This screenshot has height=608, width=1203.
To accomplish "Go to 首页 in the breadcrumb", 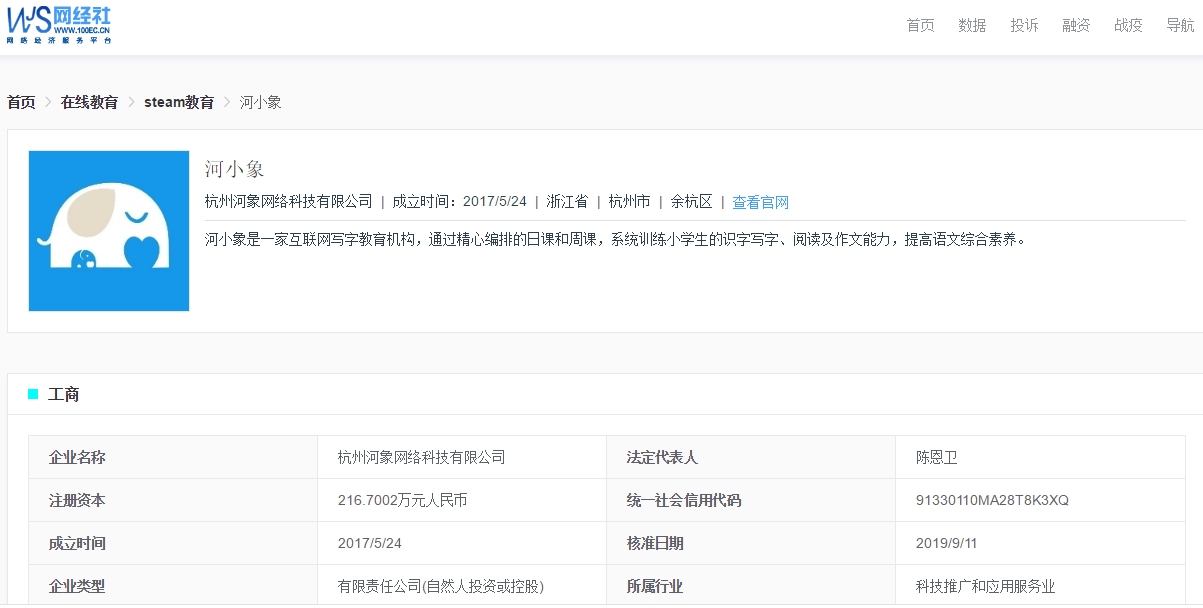I will (x=21, y=102).
